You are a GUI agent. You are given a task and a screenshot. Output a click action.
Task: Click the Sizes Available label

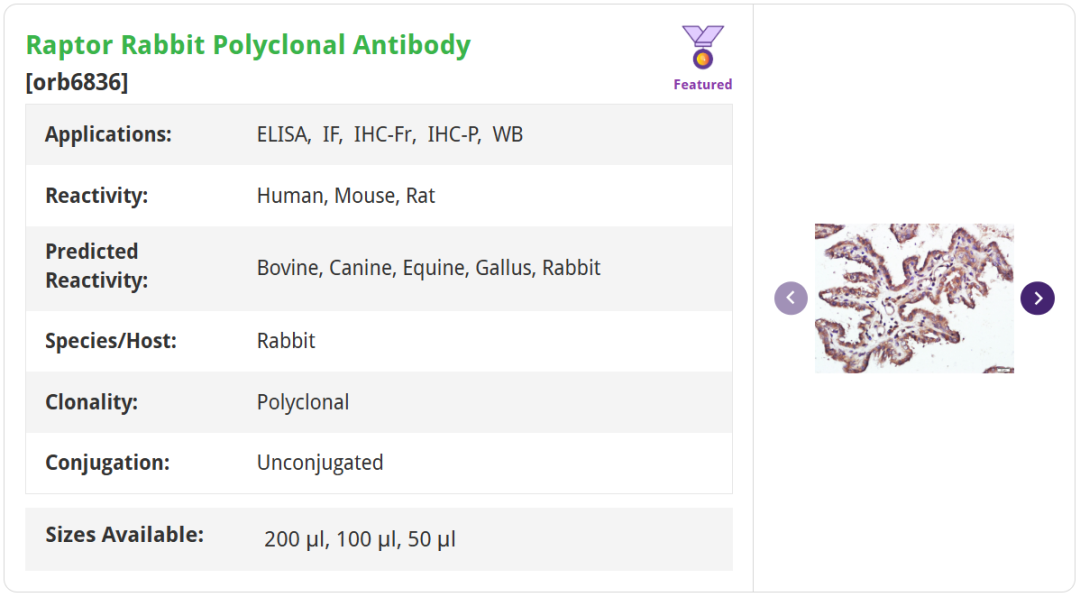124,535
